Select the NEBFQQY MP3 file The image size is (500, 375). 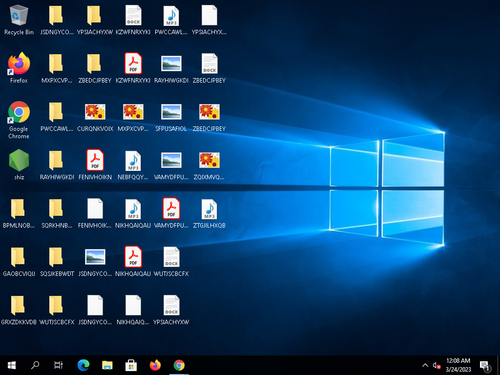(x=133, y=164)
